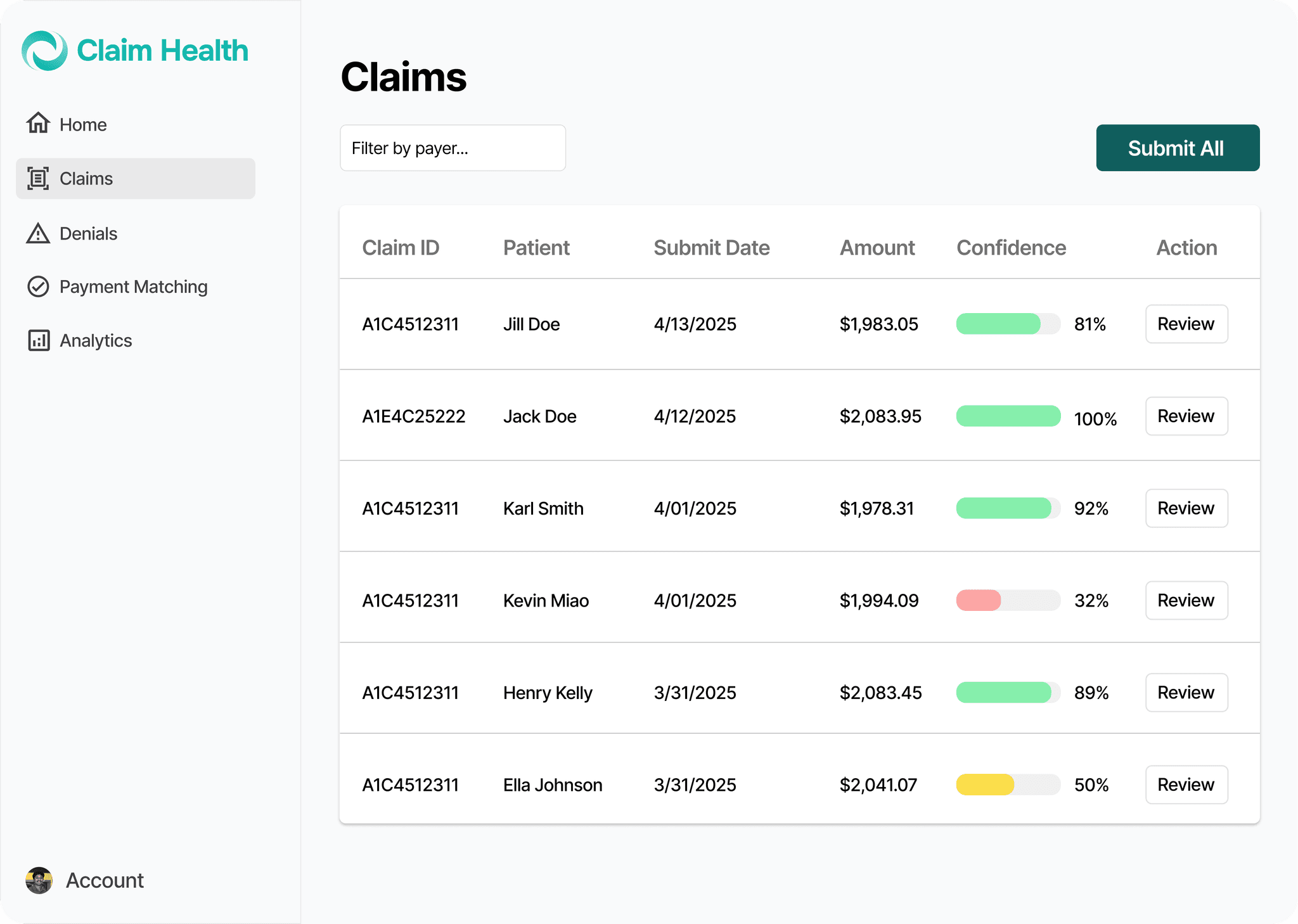Screen dimensions: 1298x924
Task: Select the Claims document icon in sidebar
Action: click(x=38, y=179)
